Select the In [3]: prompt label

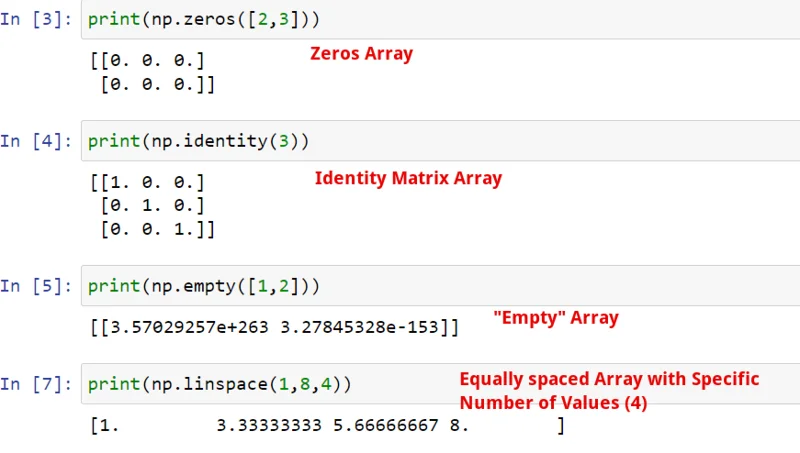36,19
